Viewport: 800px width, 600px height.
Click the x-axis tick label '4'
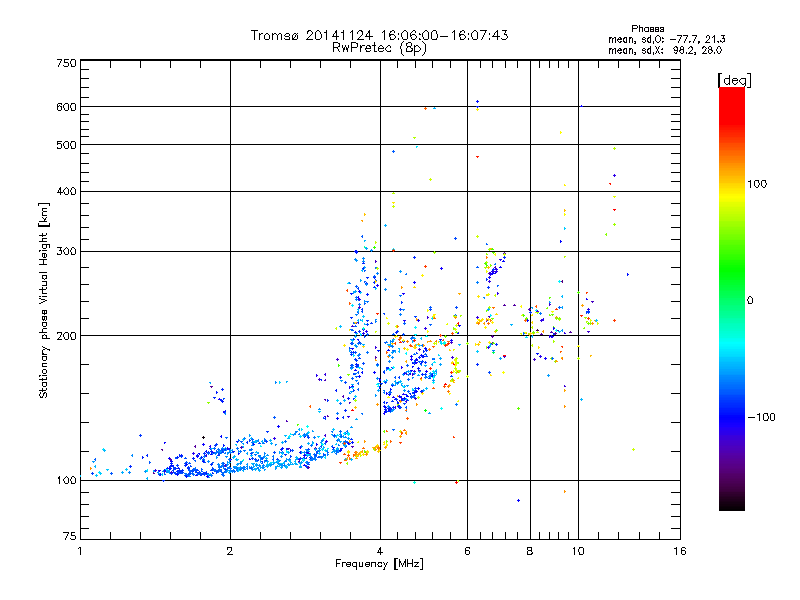click(380, 551)
